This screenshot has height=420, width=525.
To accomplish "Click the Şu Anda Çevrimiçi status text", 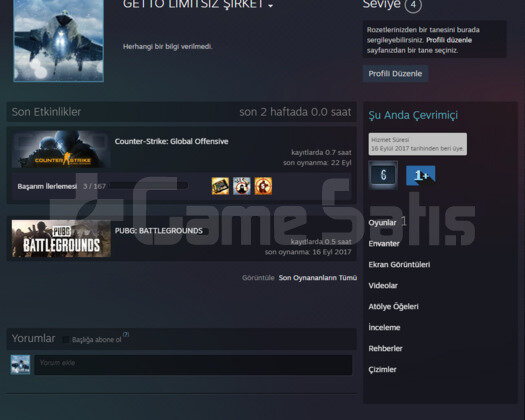I will 413,115.
